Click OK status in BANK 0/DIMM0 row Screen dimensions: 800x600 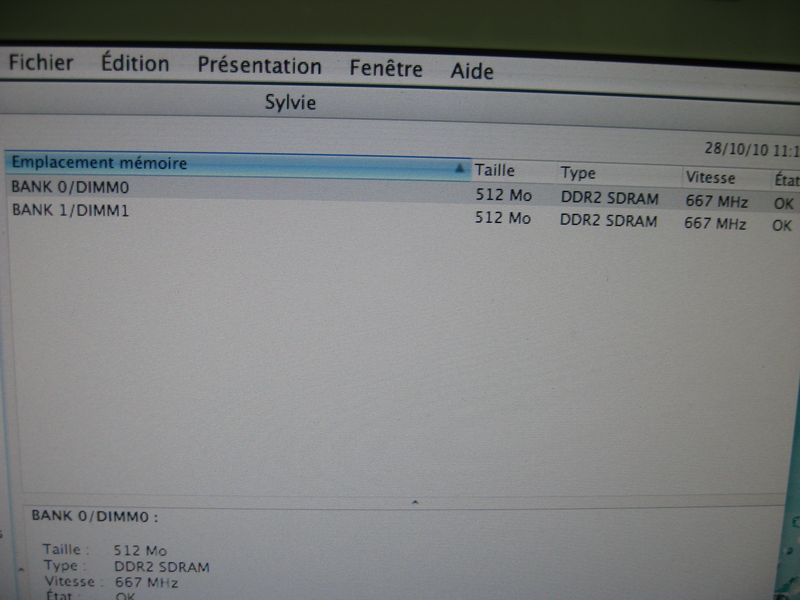[784, 204]
